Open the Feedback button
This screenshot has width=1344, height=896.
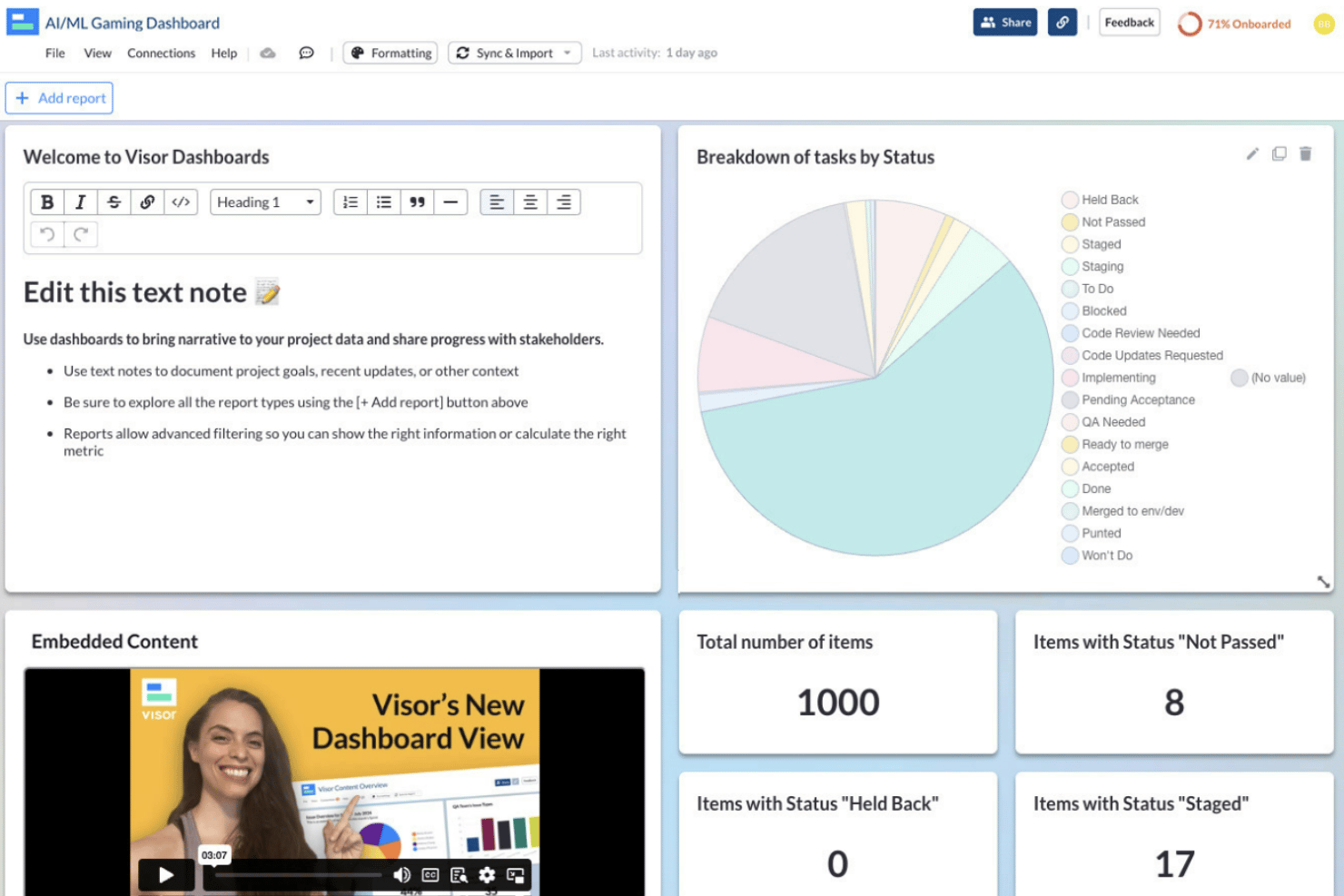(1130, 22)
